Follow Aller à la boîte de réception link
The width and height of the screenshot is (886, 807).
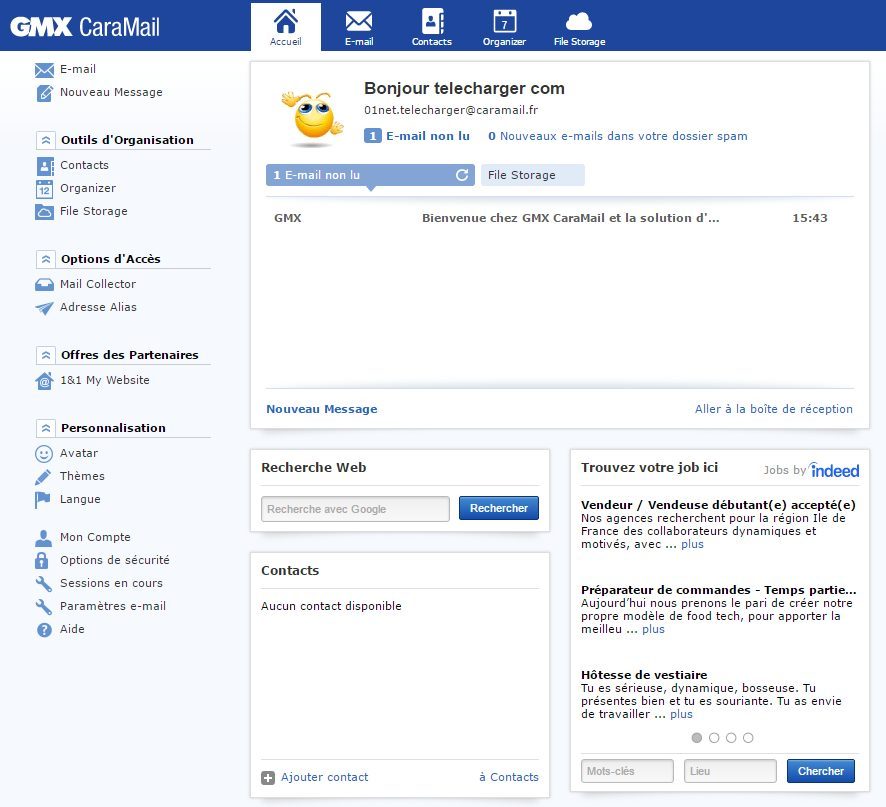[773, 409]
